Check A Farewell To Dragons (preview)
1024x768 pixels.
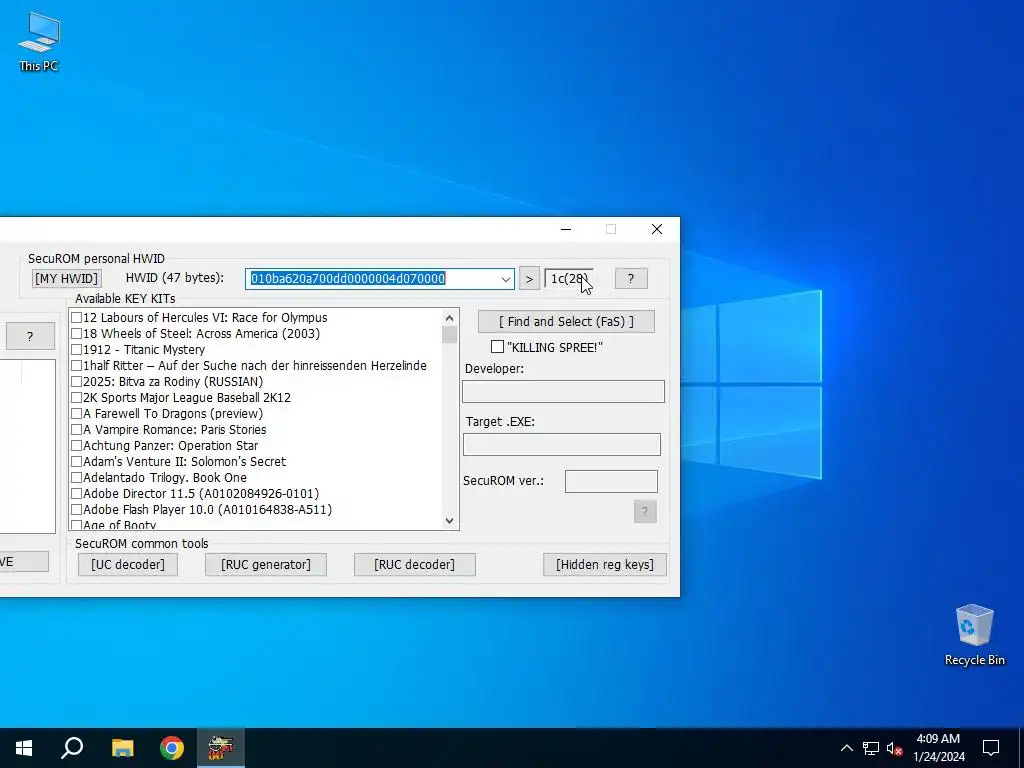pos(76,414)
